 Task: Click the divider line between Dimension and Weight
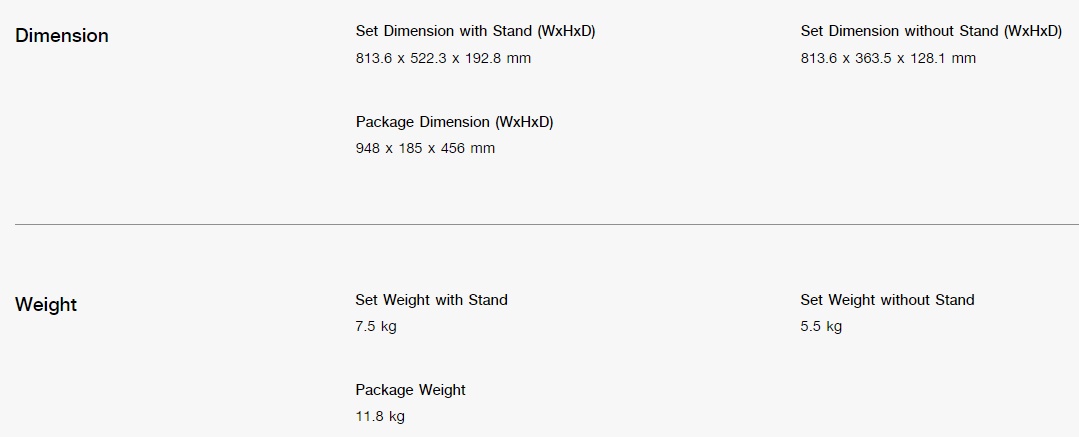[x=547, y=224]
